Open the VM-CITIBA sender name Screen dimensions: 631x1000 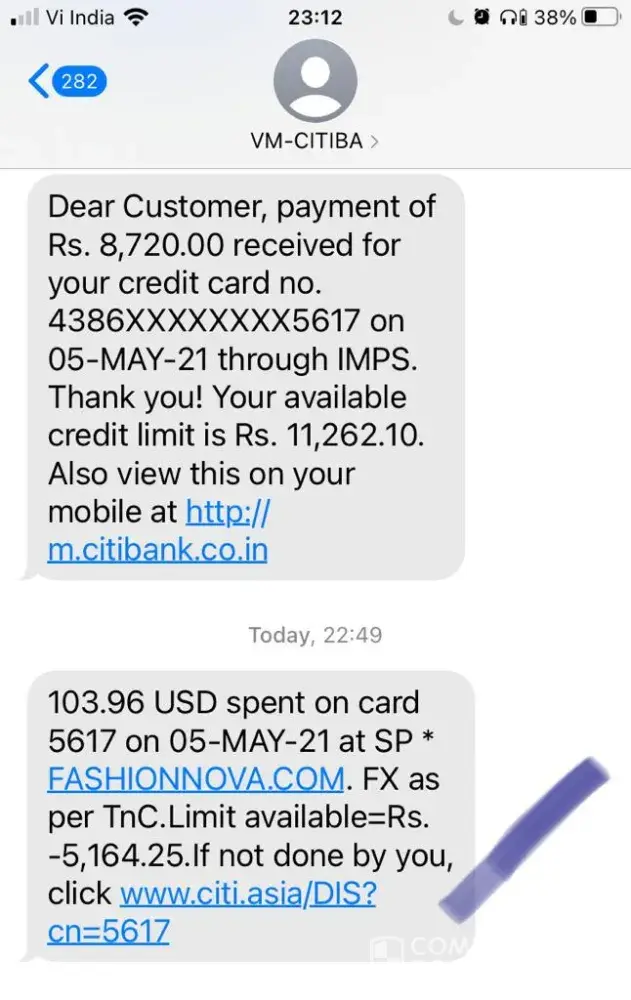tap(306, 140)
